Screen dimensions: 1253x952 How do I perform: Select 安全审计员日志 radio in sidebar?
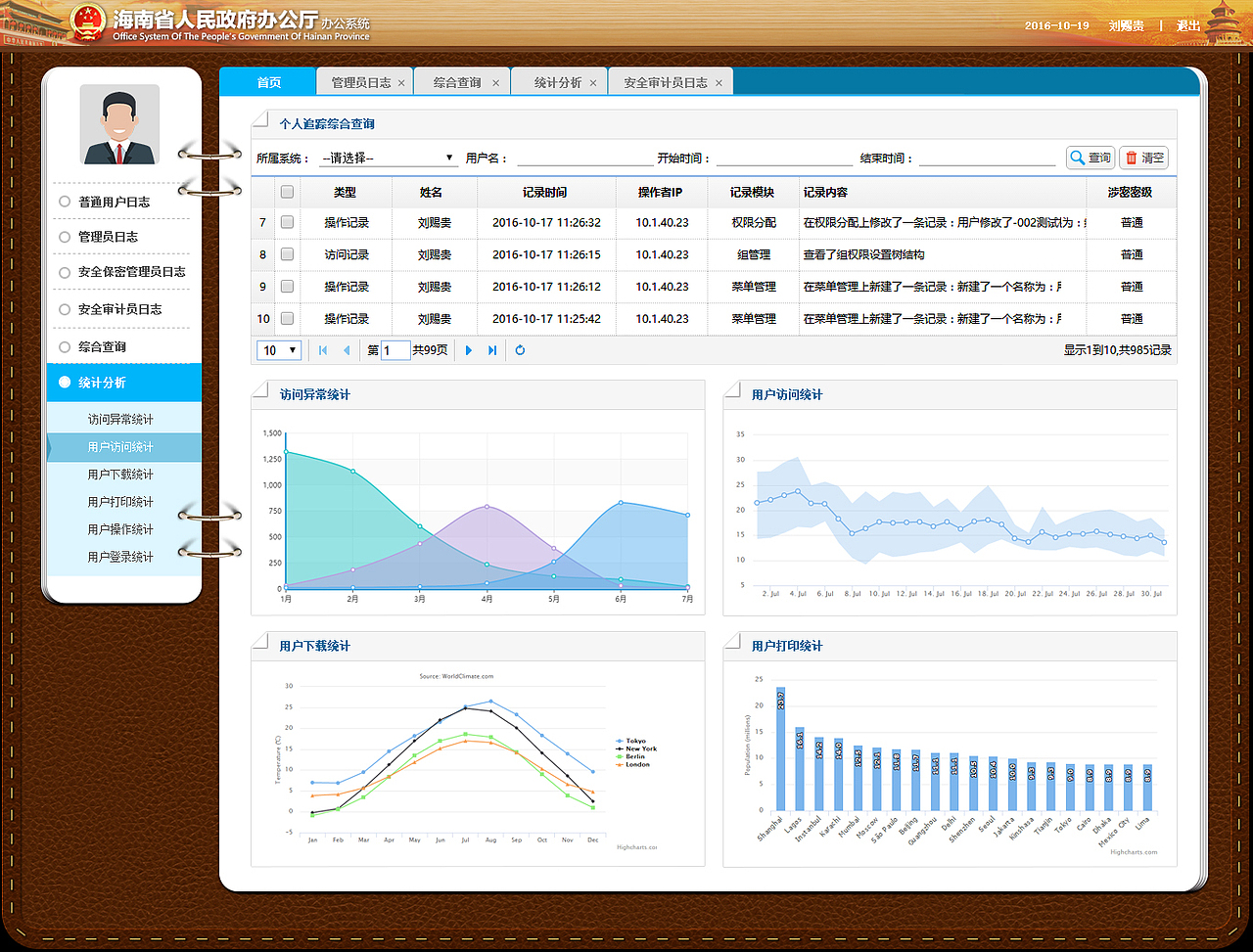[65, 309]
